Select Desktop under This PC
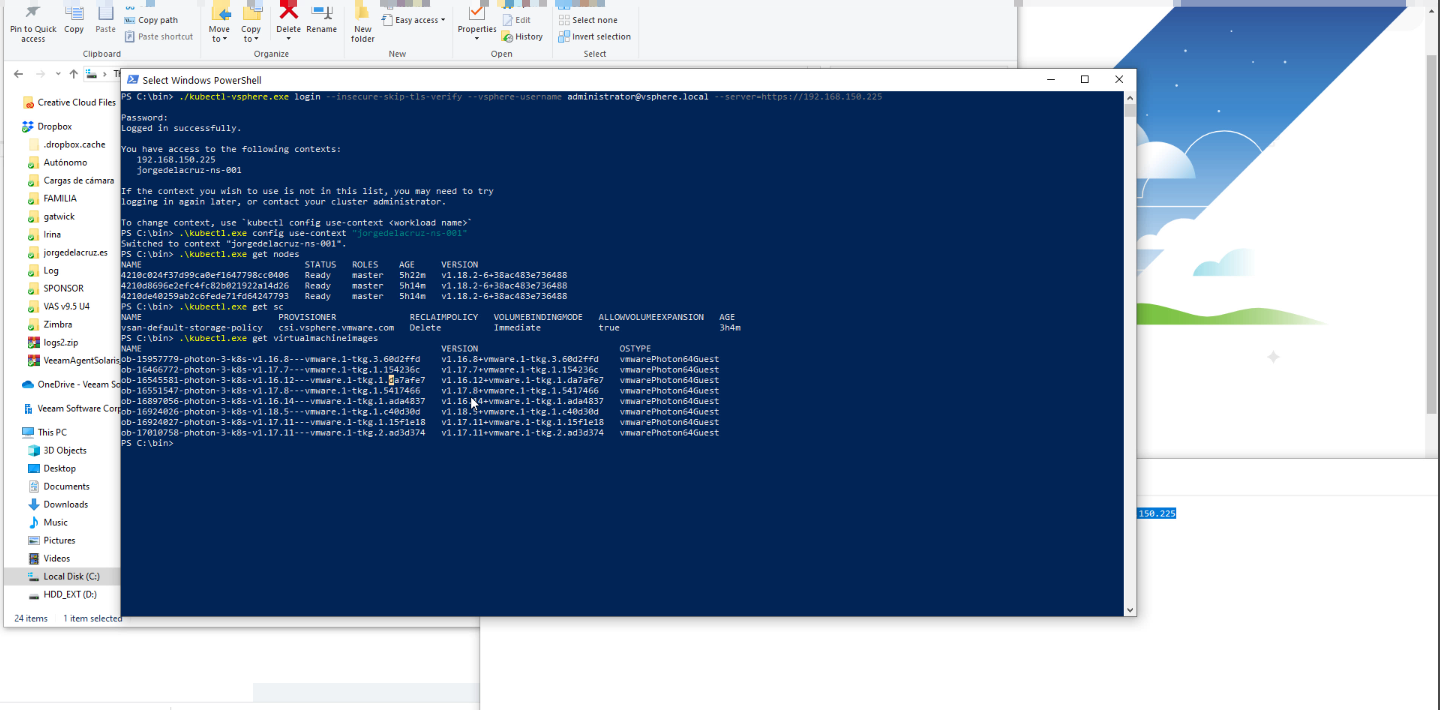 [51, 468]
